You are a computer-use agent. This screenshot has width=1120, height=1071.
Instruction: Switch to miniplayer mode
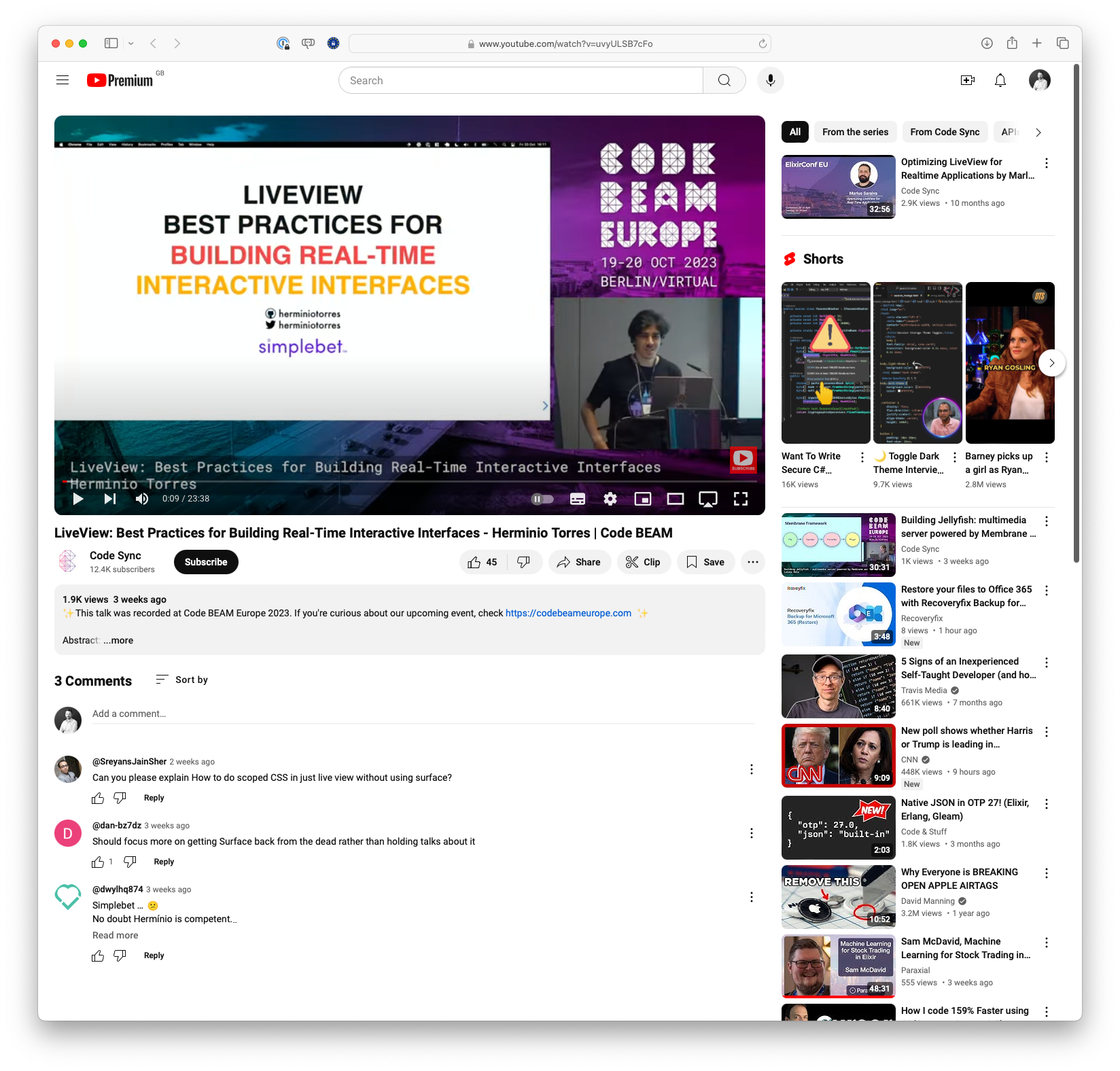pos(642,499)
